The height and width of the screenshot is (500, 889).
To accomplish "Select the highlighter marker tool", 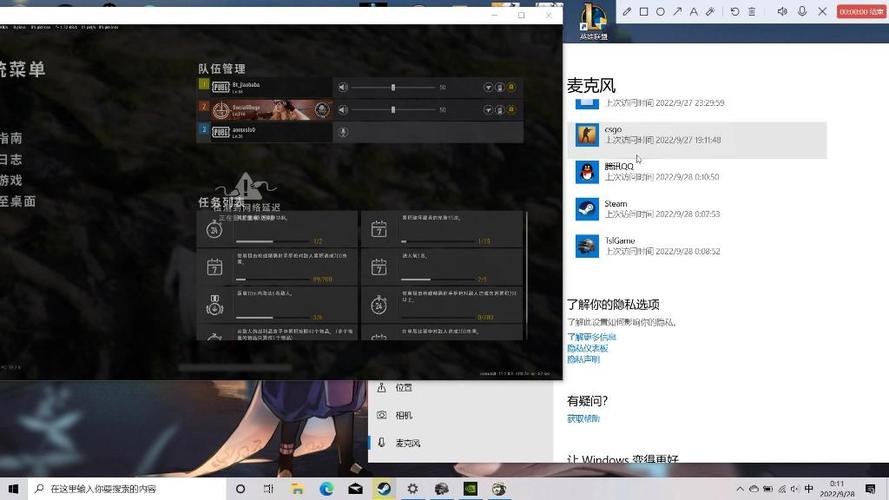I will tap(710, 11).
